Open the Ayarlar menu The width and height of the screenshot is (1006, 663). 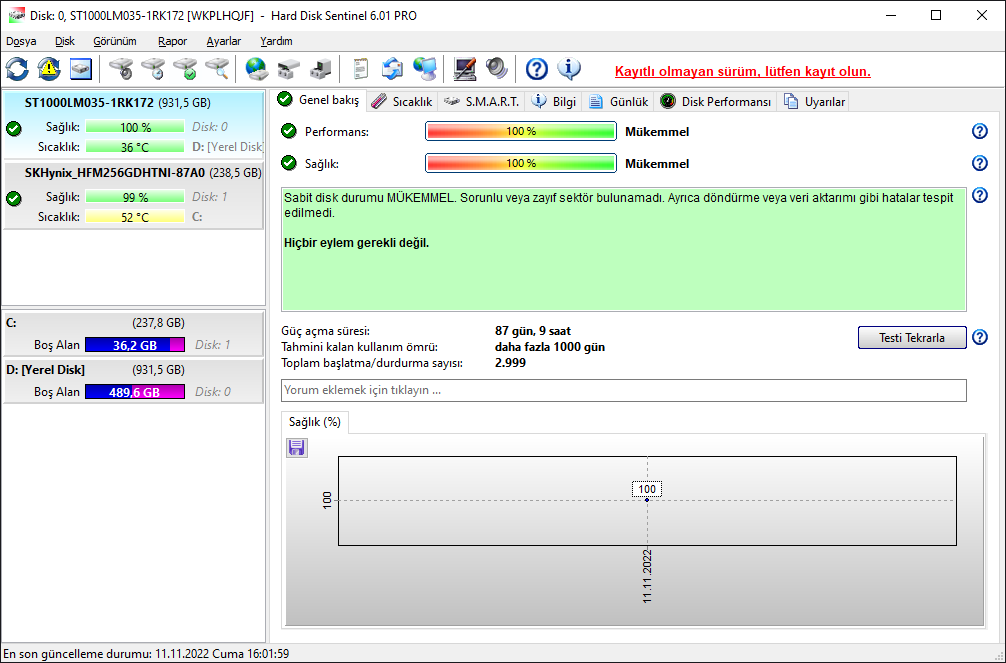(224, 41)
